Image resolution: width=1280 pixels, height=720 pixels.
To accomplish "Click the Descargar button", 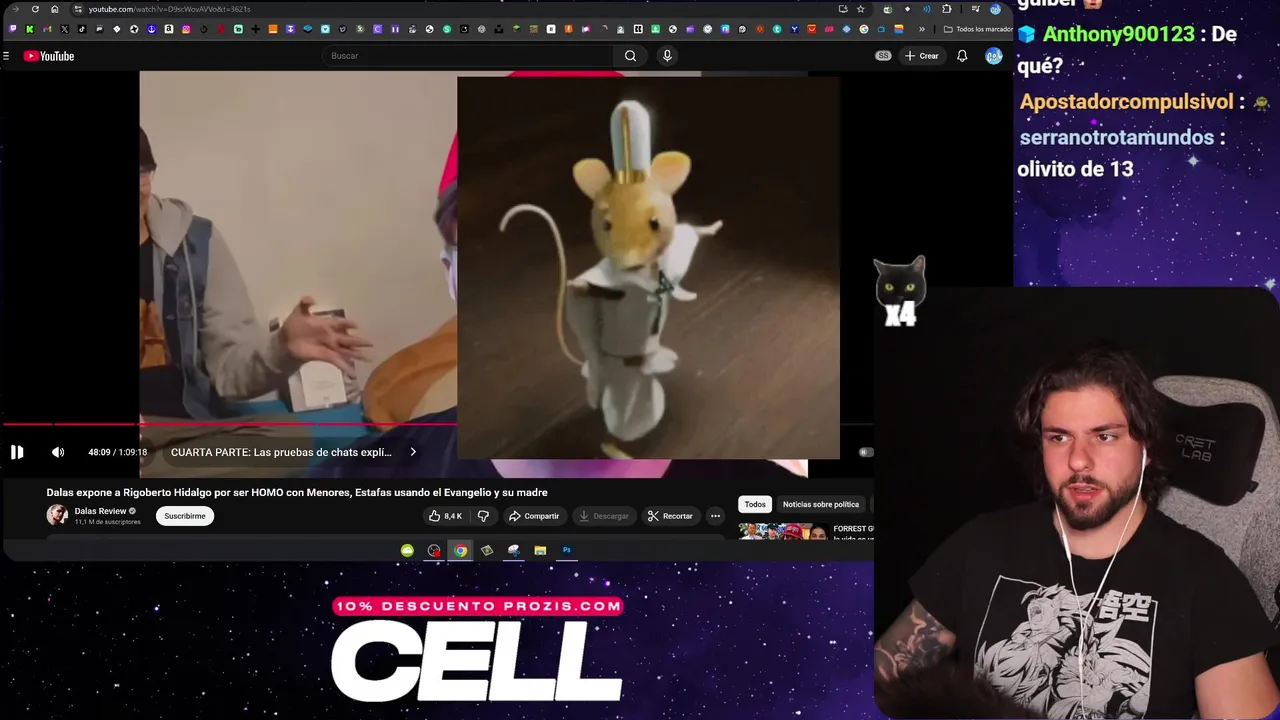I will pos(603,516).
